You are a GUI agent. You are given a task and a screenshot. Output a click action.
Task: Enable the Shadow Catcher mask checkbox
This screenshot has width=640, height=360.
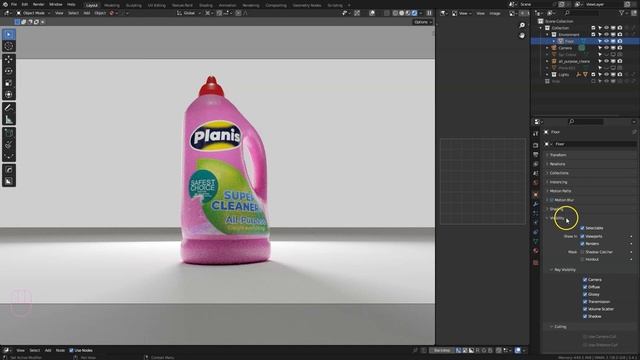[582, 252]
